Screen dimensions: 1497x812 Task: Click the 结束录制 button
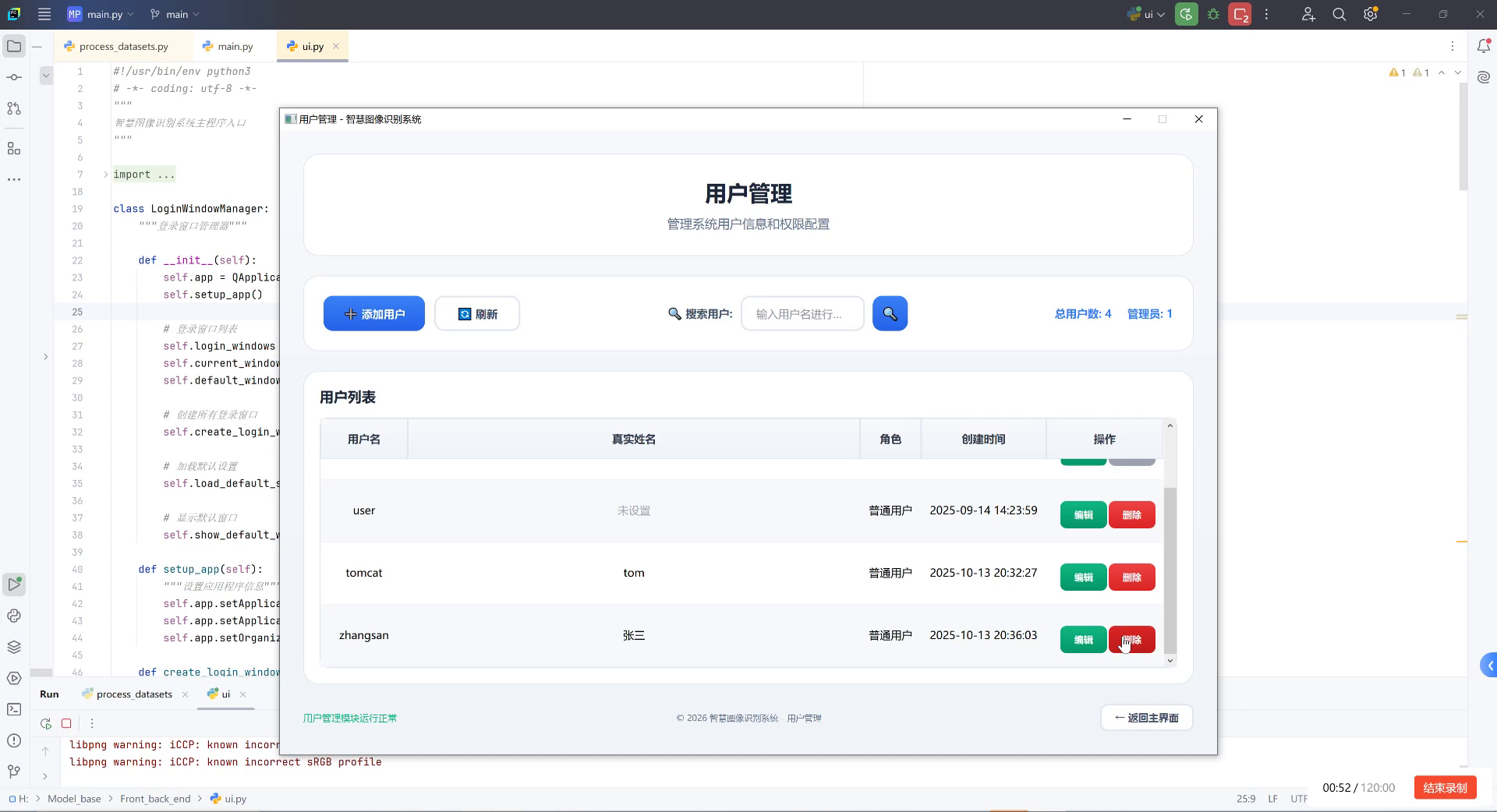pos(1445,788)
